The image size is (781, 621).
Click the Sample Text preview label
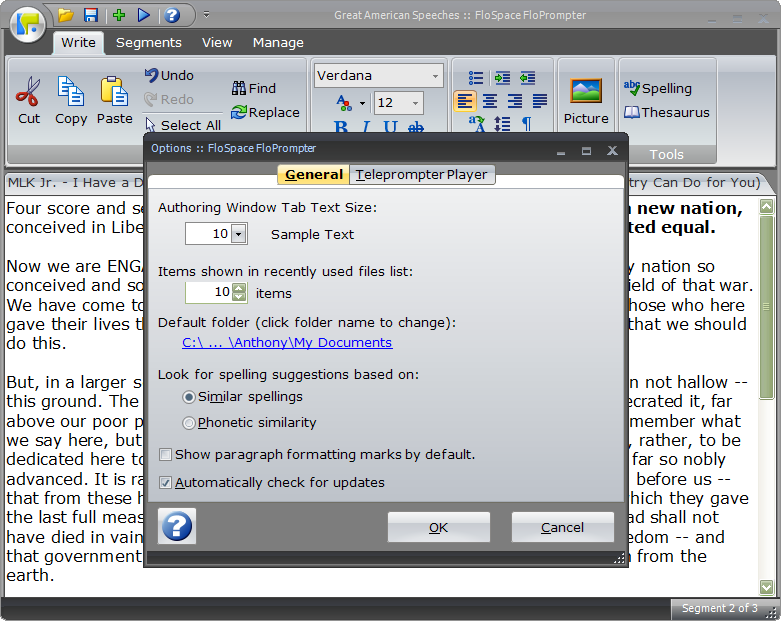(x=312, y=235)
